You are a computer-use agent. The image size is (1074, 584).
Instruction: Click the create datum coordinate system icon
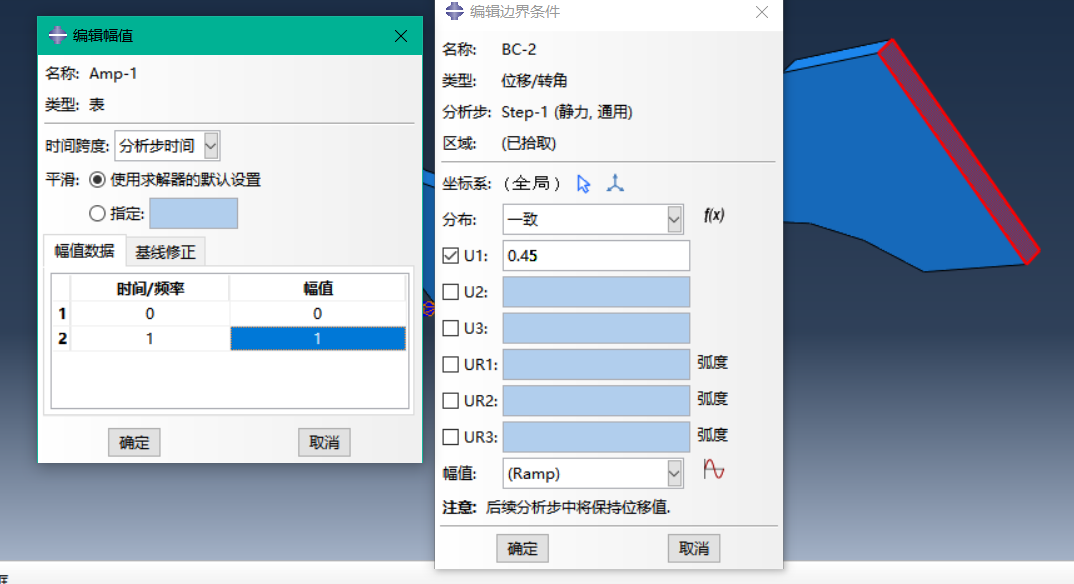click(615, 183)
